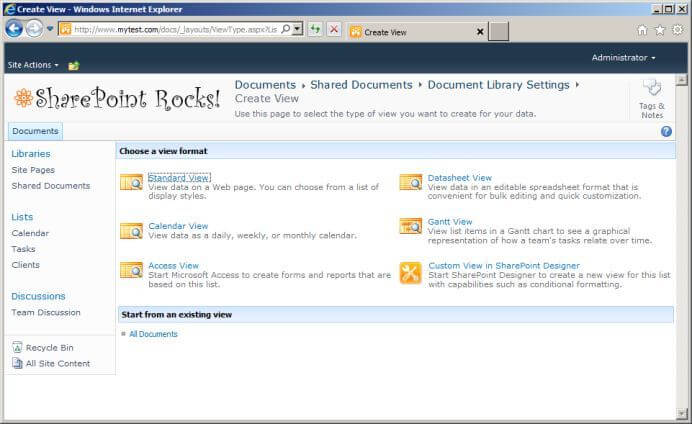Open the Calendar list in sidebar

pos(30,233)
